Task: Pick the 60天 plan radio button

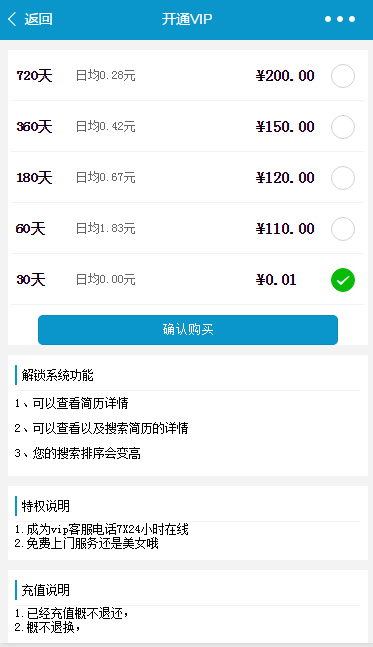Action: (x=343, y=229)
